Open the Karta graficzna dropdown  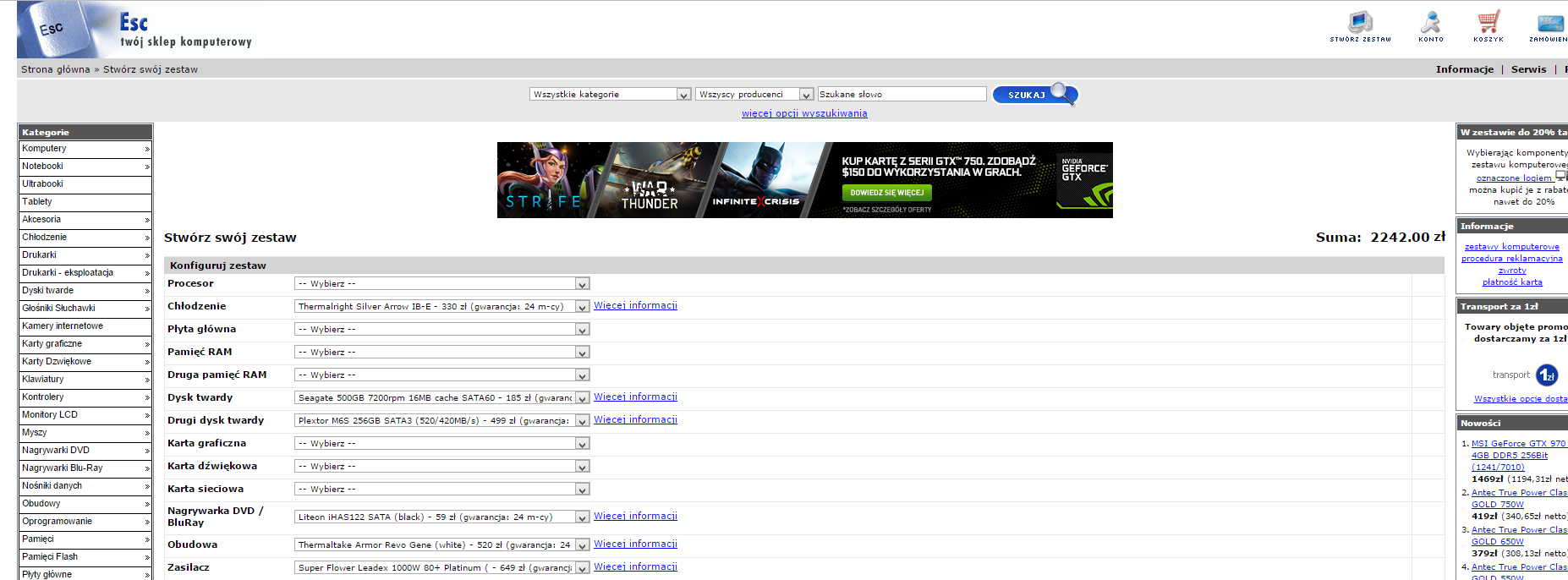tap(441, 444)
